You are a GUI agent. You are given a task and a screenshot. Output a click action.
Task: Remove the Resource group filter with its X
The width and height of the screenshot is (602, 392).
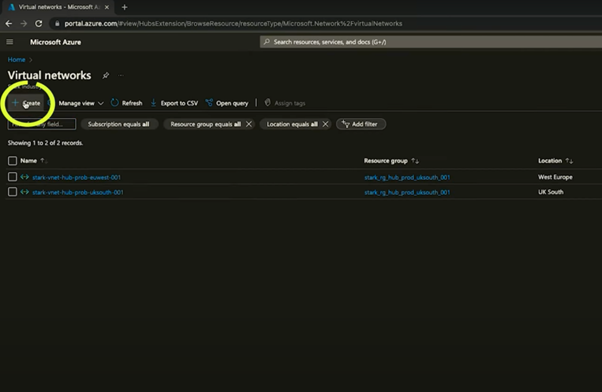(249, 124)
